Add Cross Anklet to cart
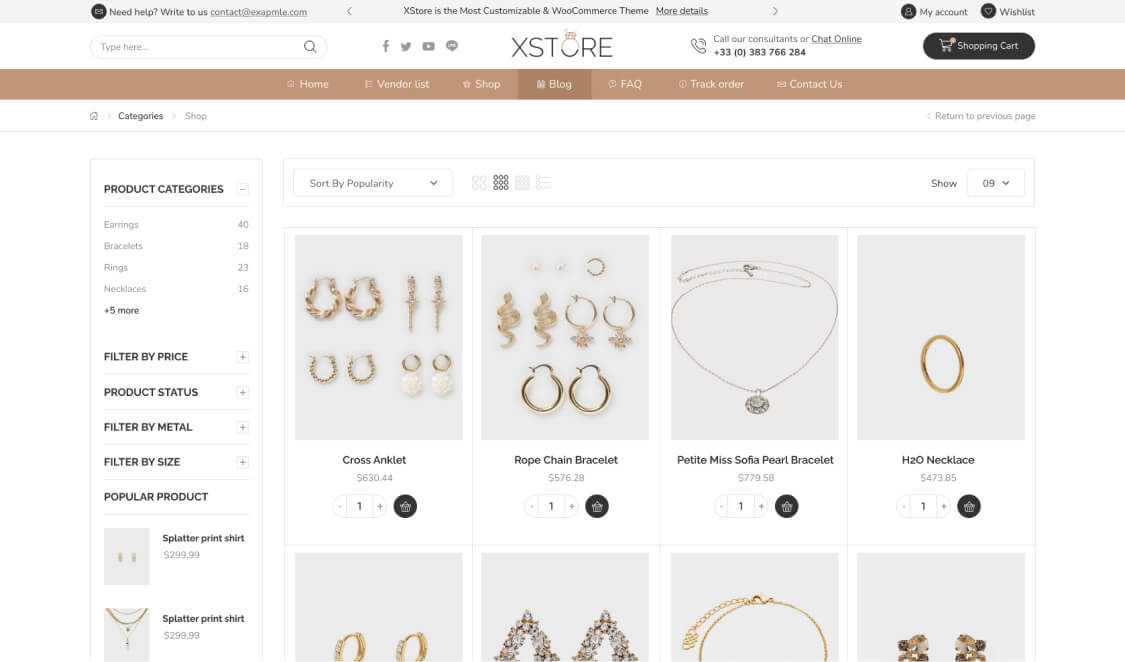The image size is (1125, 662). click(405, 506)
